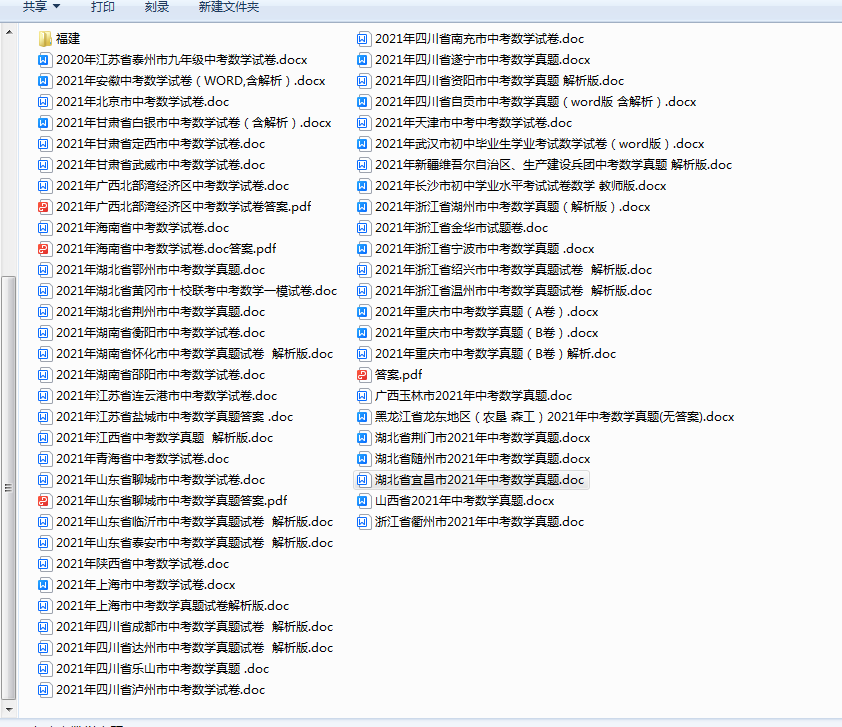Click icon of 黑龙江省龙东地区 2021年中考数学真题 docx
Screen dimensions: 842x727
363,417
